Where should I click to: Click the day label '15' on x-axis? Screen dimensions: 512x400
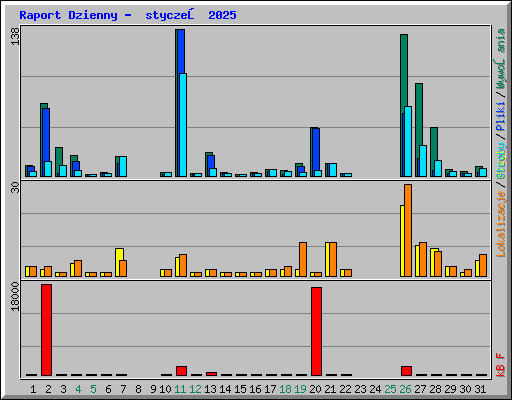[240, 389]
